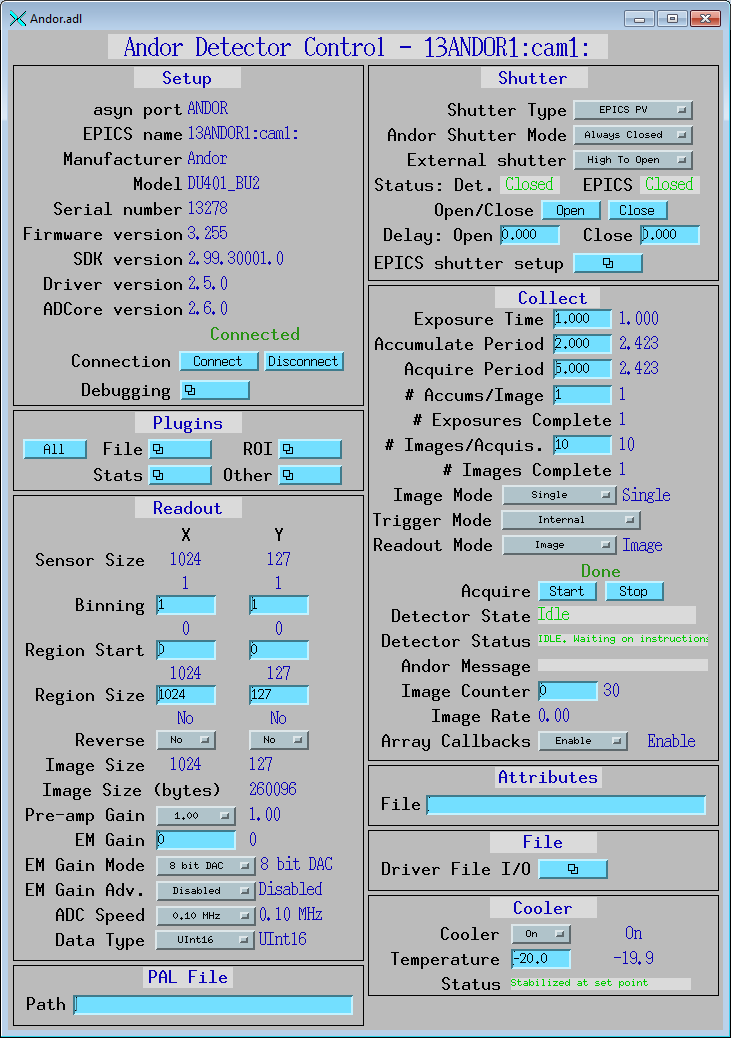Click the All plugins button
This screenshot has height=1038, width=731.
point(55,449)
